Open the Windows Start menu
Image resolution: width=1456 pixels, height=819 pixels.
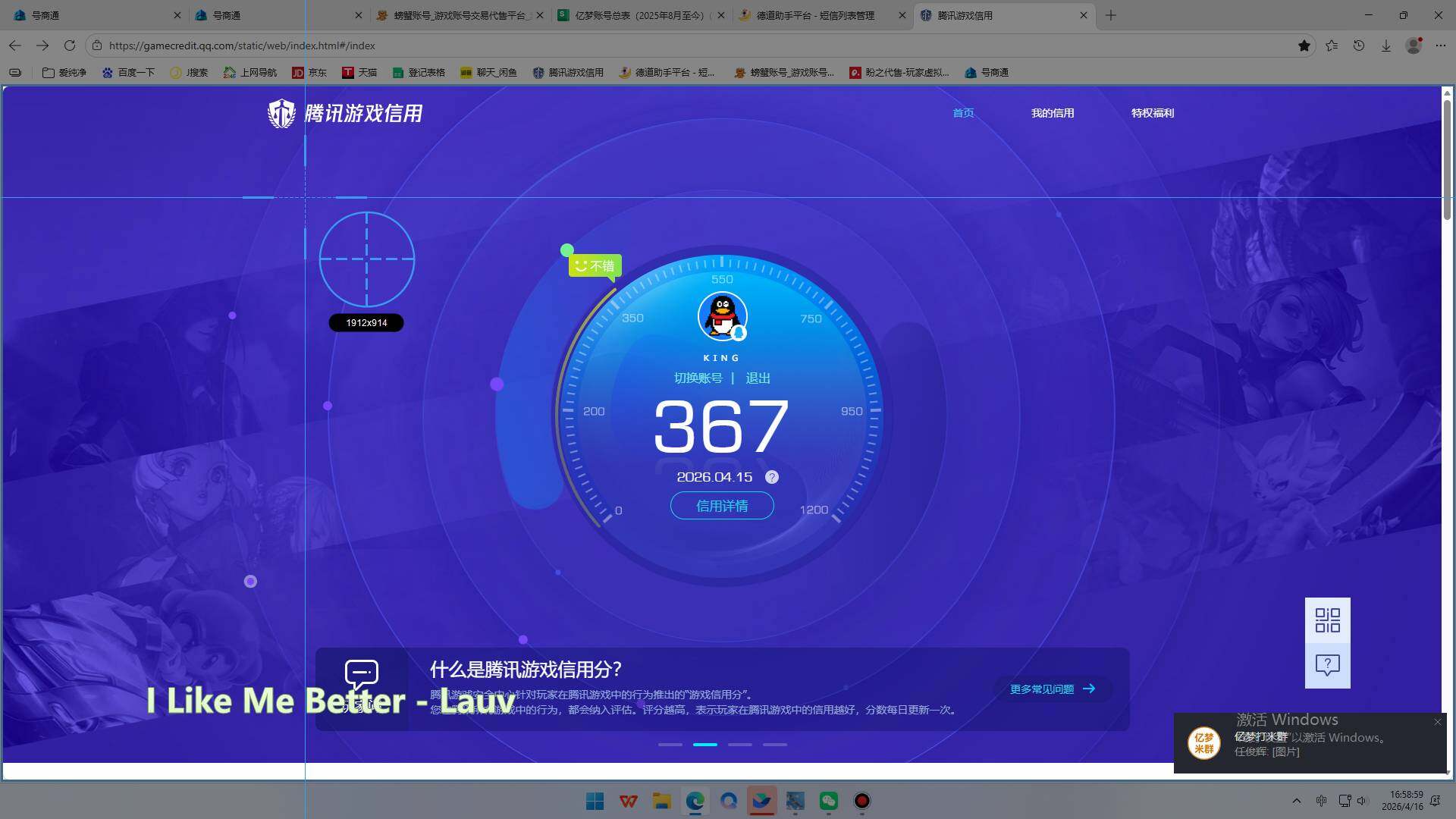click(595, 802)
